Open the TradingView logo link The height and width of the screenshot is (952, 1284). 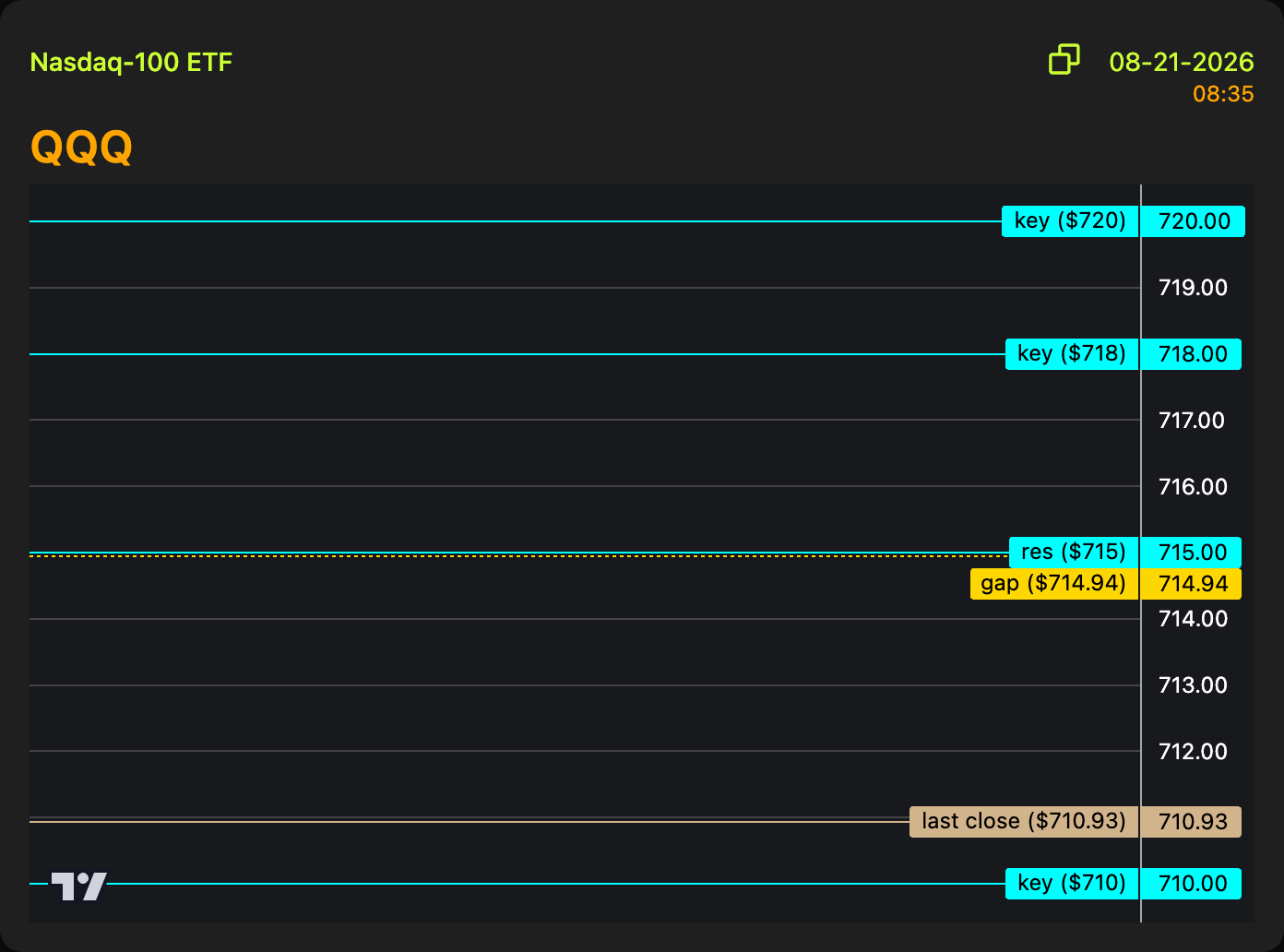pos(78,886)
